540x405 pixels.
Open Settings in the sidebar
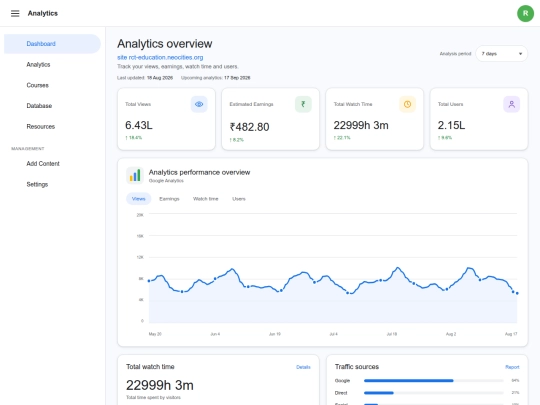tap(52, 184)
